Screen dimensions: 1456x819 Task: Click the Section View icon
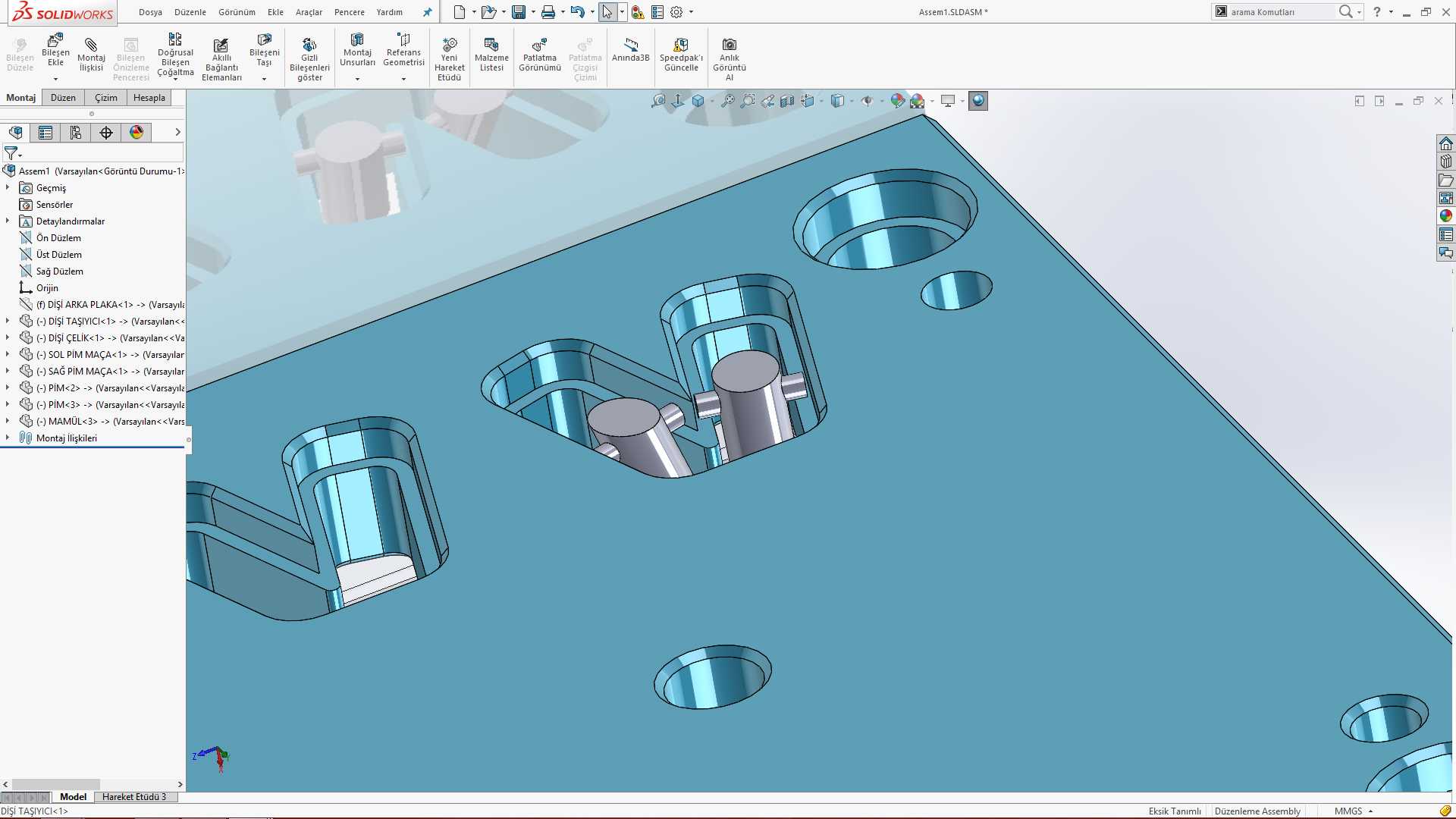(x=787, y=101)
